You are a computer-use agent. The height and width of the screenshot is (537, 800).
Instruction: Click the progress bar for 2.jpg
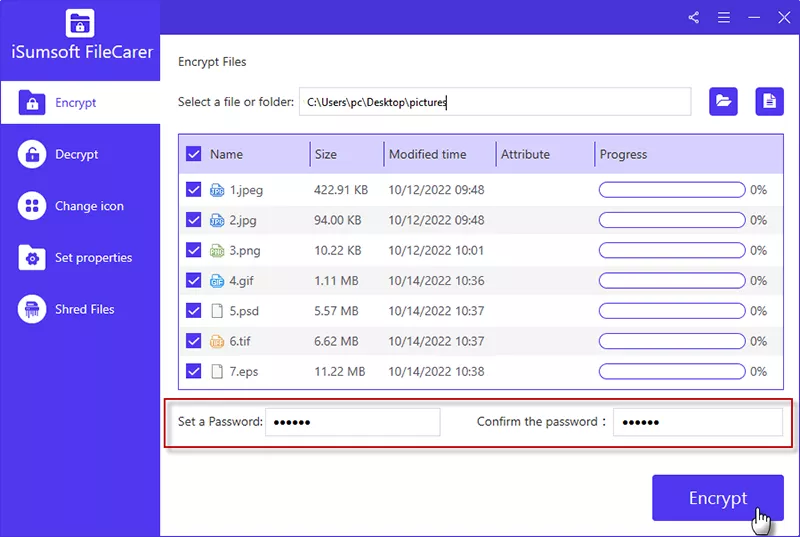tap(671, 220)
